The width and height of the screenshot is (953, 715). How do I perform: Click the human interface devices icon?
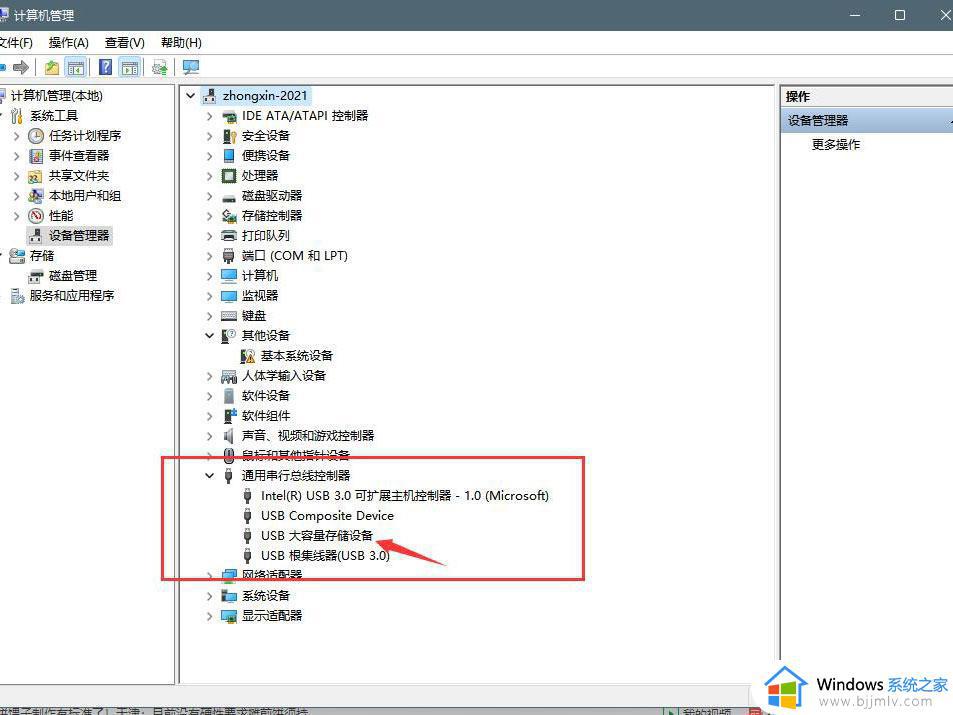click(x=229, y=376)
